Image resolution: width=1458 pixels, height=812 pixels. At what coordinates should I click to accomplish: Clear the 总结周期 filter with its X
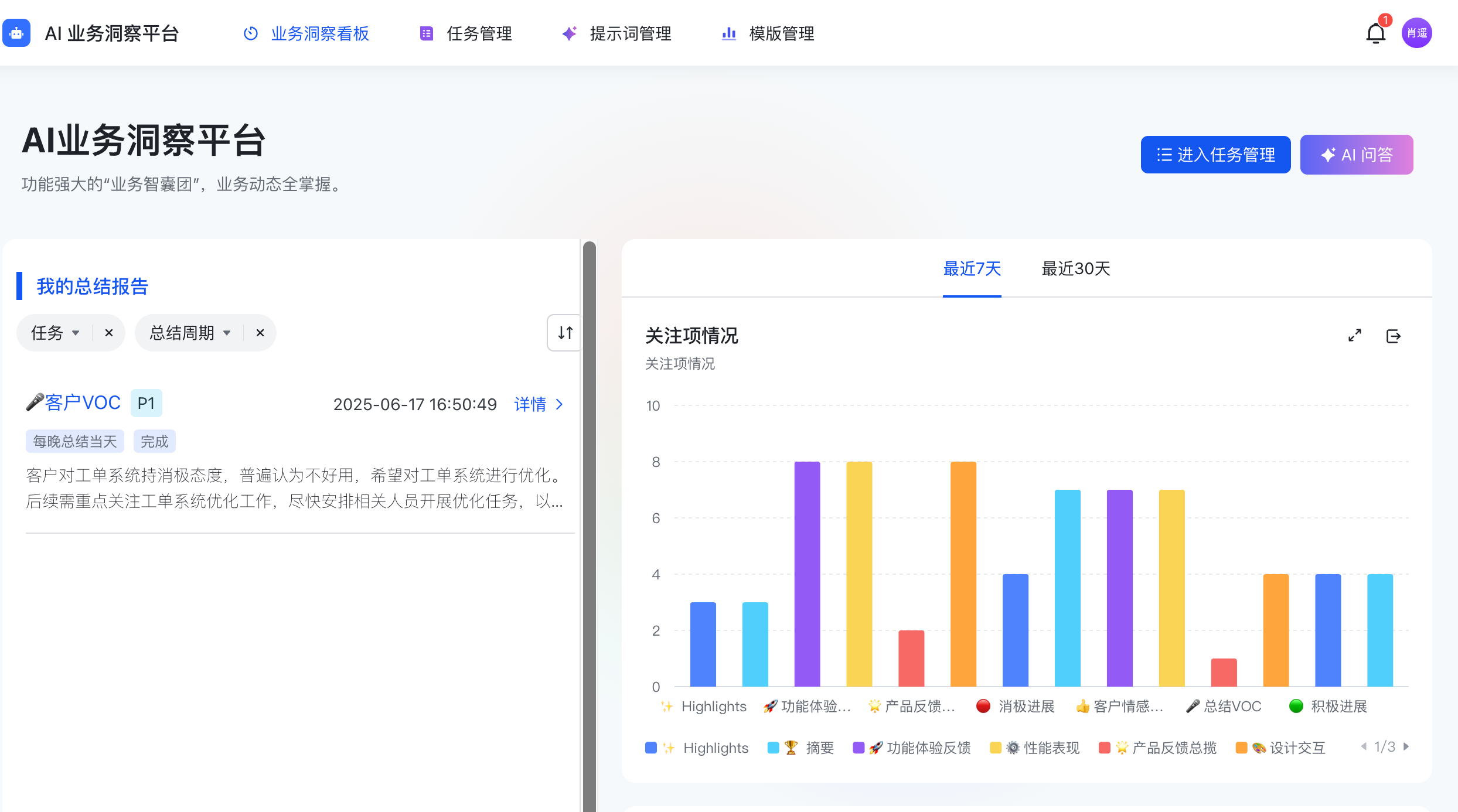[x=260, y=333]
